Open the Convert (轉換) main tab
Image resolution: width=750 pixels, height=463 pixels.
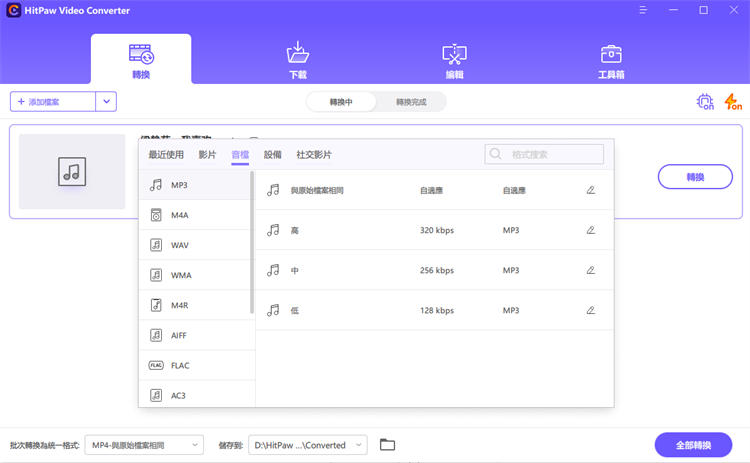(x=141, y=59)
